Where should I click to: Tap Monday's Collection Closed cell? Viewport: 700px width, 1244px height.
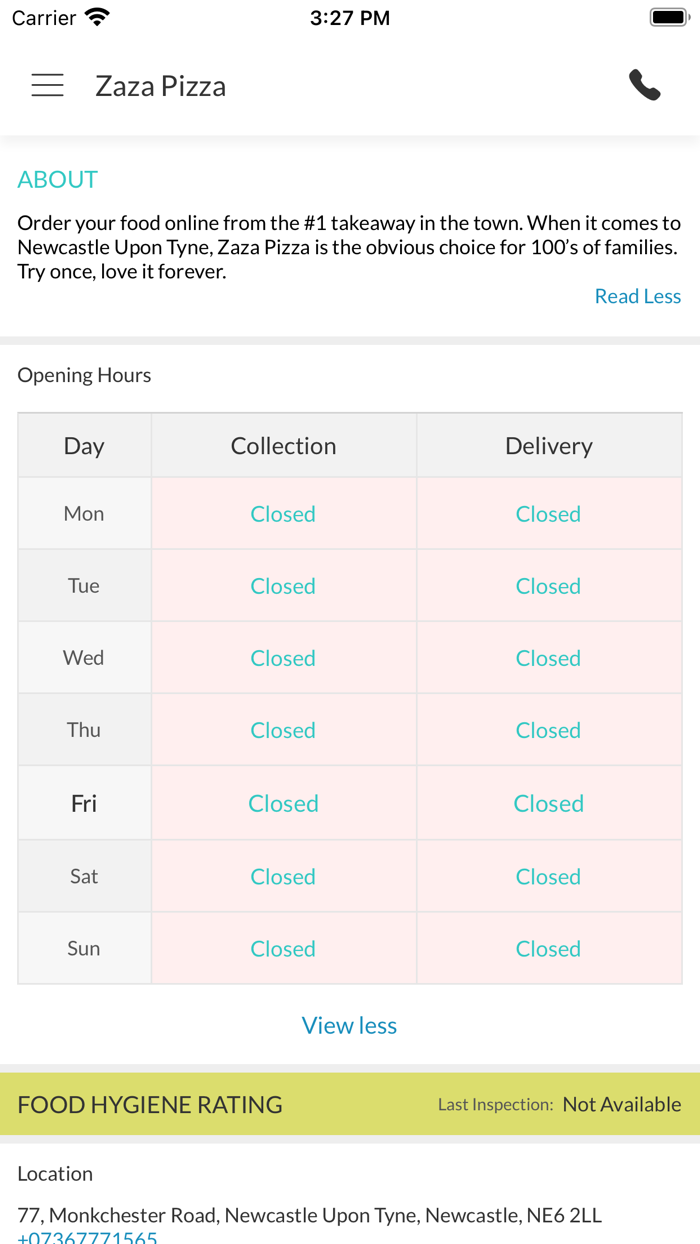[x=283, y=514]
